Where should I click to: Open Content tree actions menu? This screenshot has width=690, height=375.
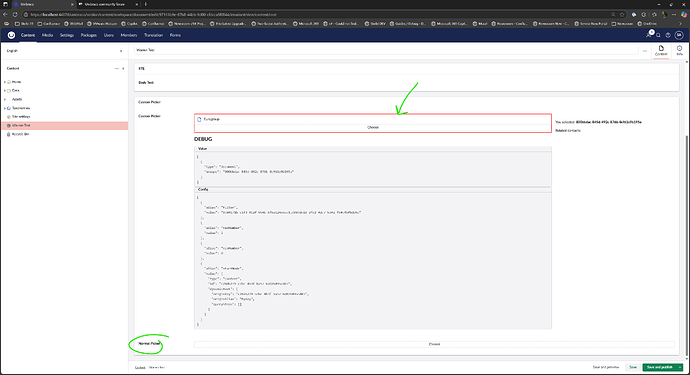pyautogui.click(x=117, y=69)
